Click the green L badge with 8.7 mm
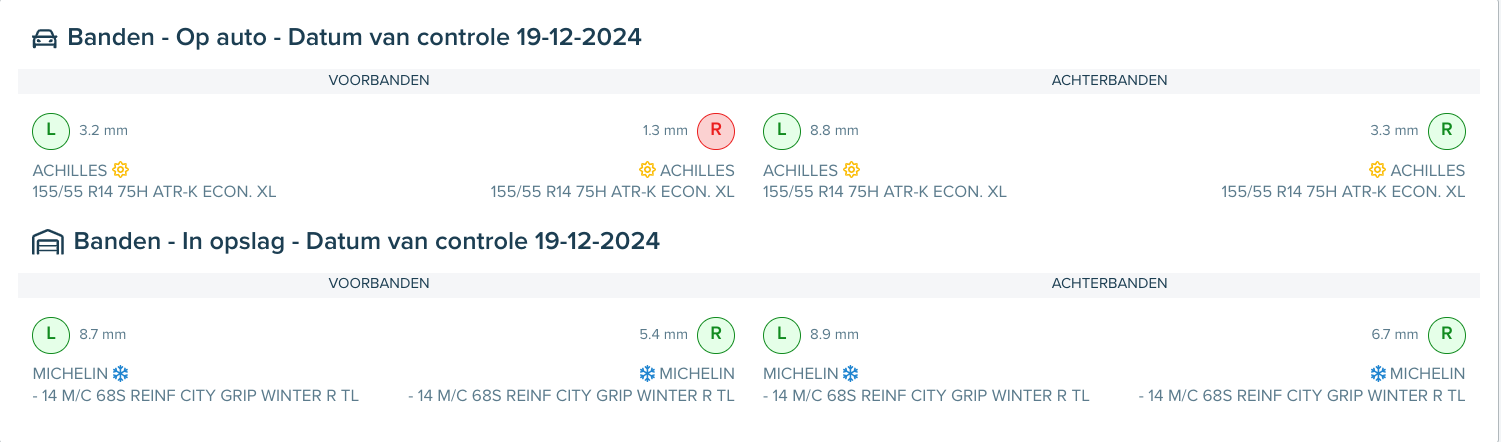This screenshot has height=442, width=1501. (51, 334)
